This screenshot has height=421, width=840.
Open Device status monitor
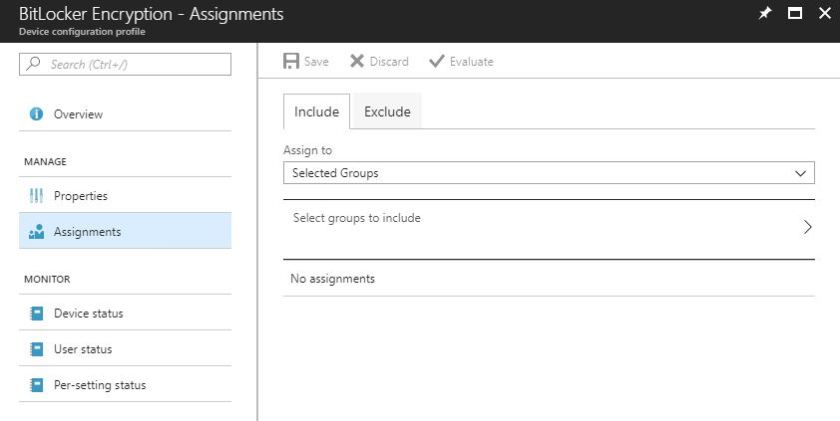[x=125, y=313]
